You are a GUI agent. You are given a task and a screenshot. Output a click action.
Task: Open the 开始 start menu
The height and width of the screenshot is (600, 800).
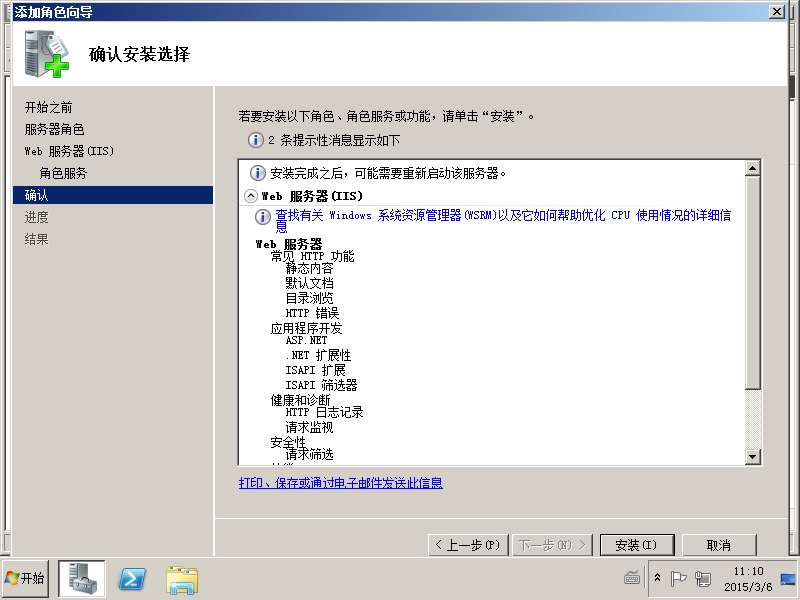tap(24, 578)
